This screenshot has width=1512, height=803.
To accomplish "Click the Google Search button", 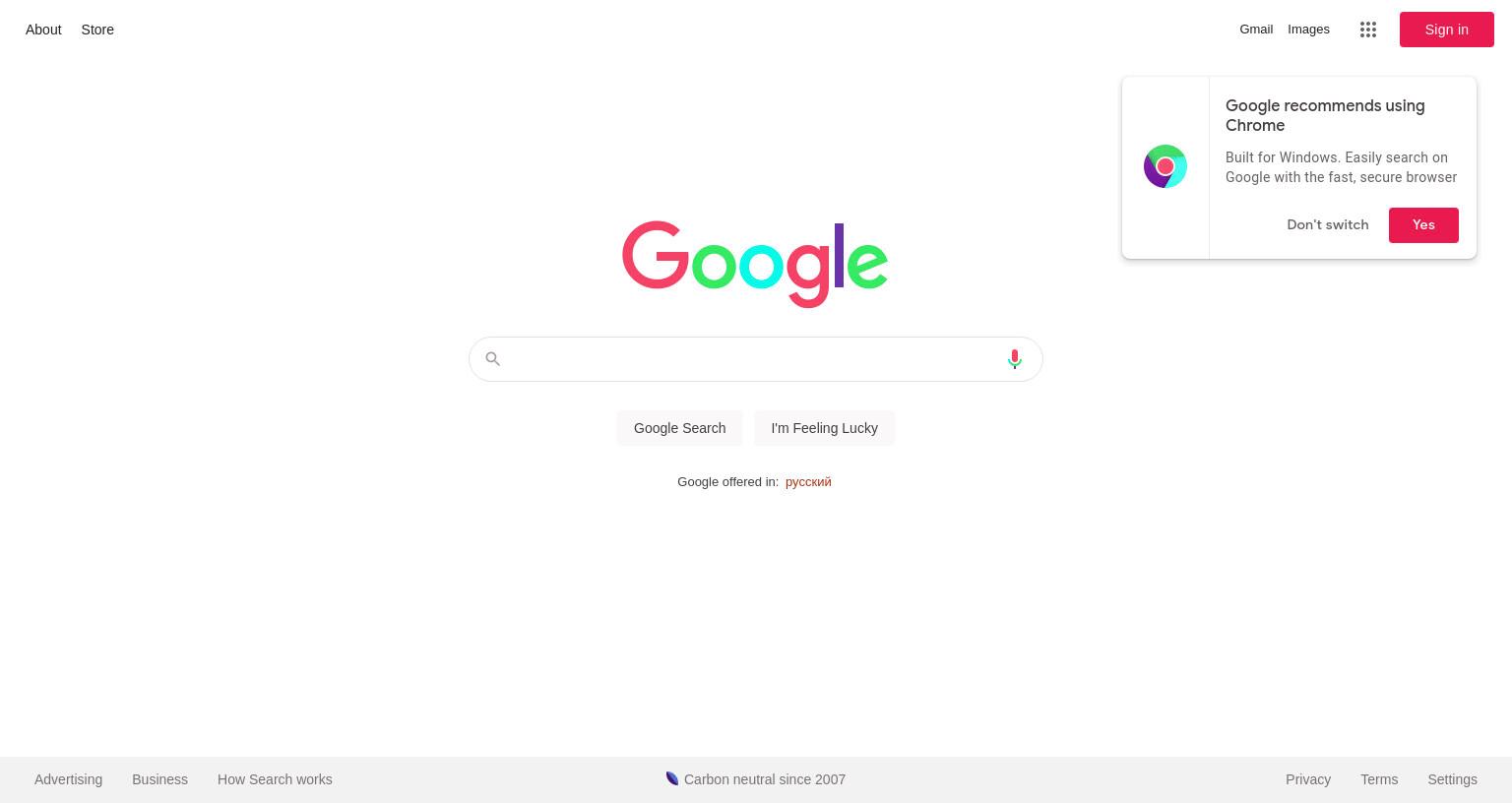I will (679, 428).
